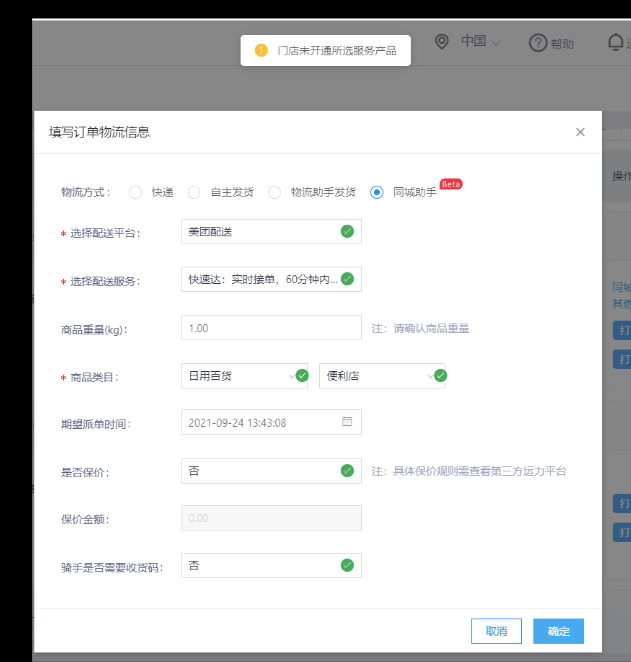631x662 pixels.
Task: Click the 商品类目 label
Action: 94,377
